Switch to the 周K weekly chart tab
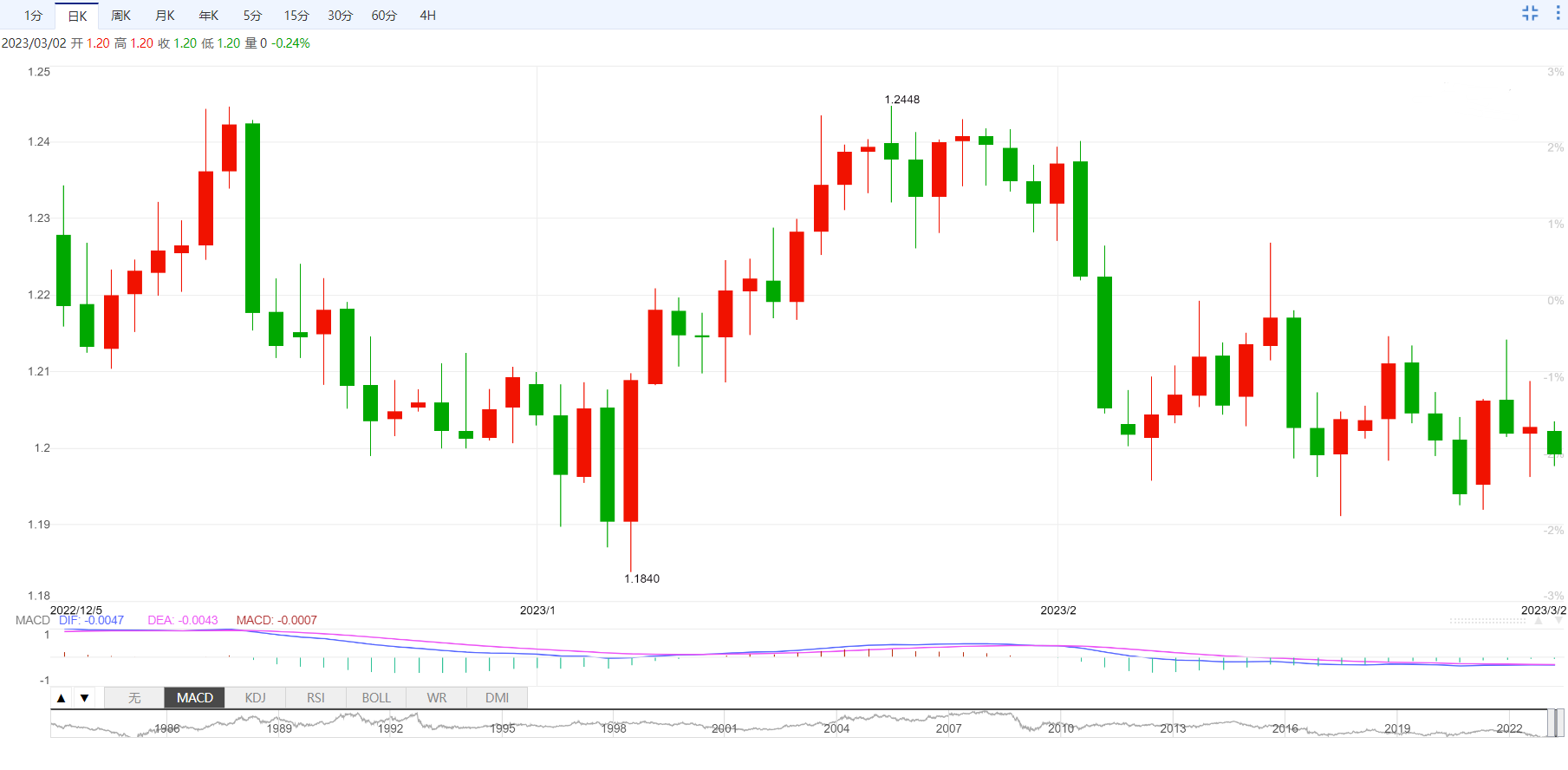The width and height of the screenshot is (1568, 770). tap(120, 16)
